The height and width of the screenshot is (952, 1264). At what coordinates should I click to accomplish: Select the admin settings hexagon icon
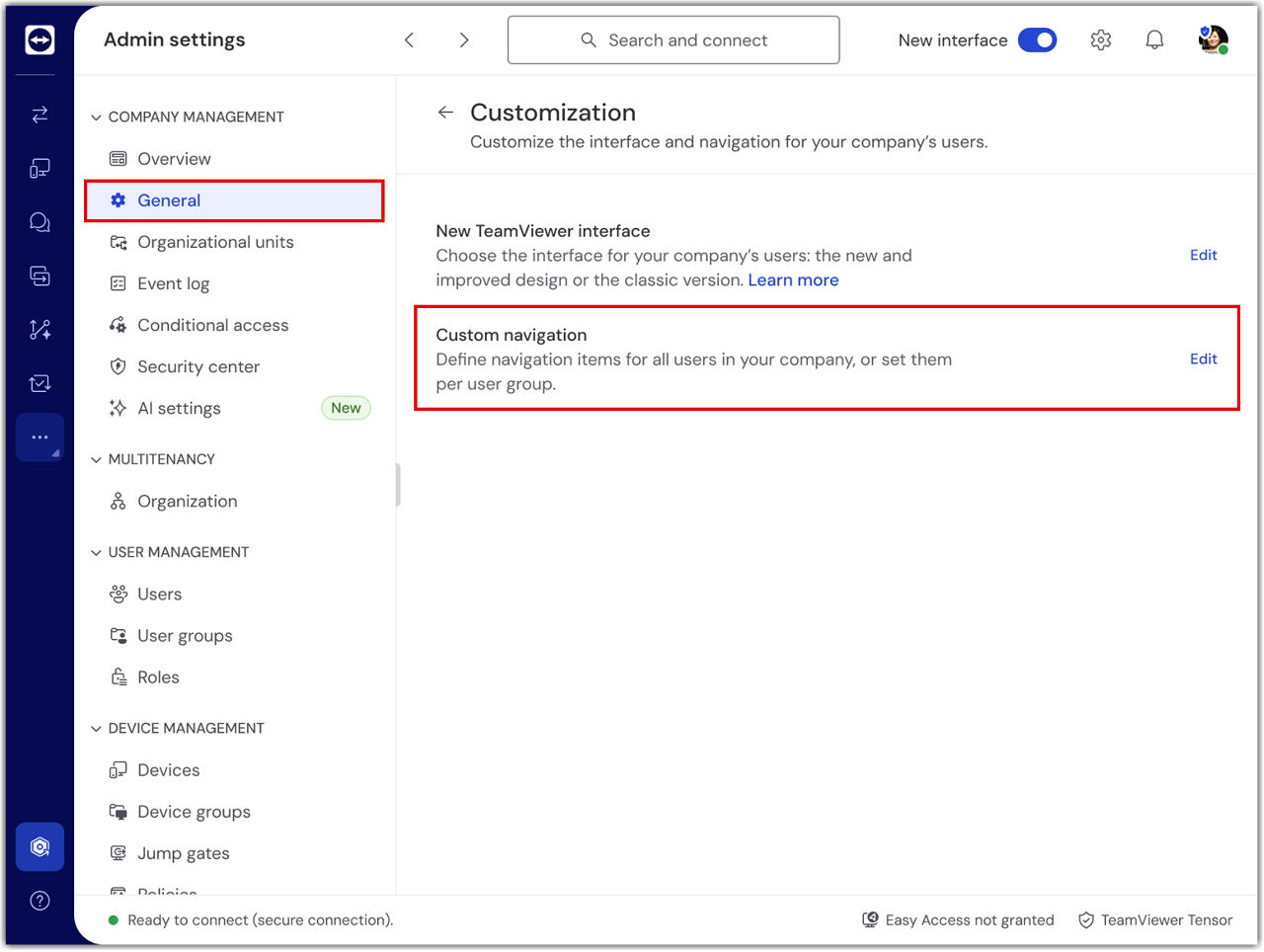point(39,847)
